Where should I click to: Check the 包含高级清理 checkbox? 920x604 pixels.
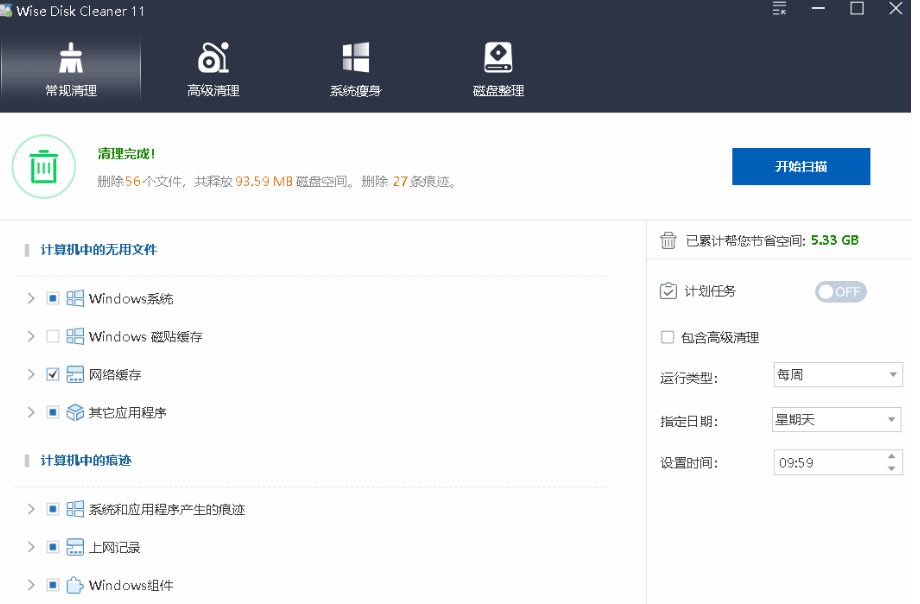pyautogui.click(x=667, y=337)
